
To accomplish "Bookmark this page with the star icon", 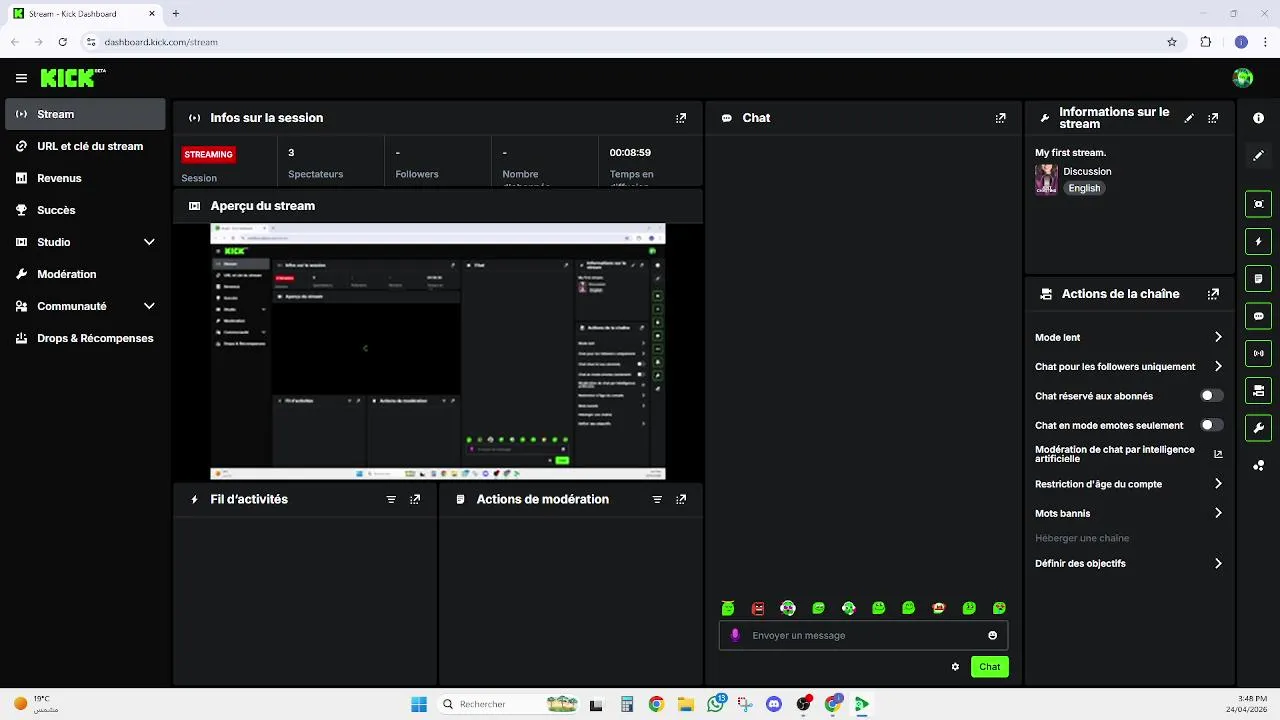I will click(1172, 42).
